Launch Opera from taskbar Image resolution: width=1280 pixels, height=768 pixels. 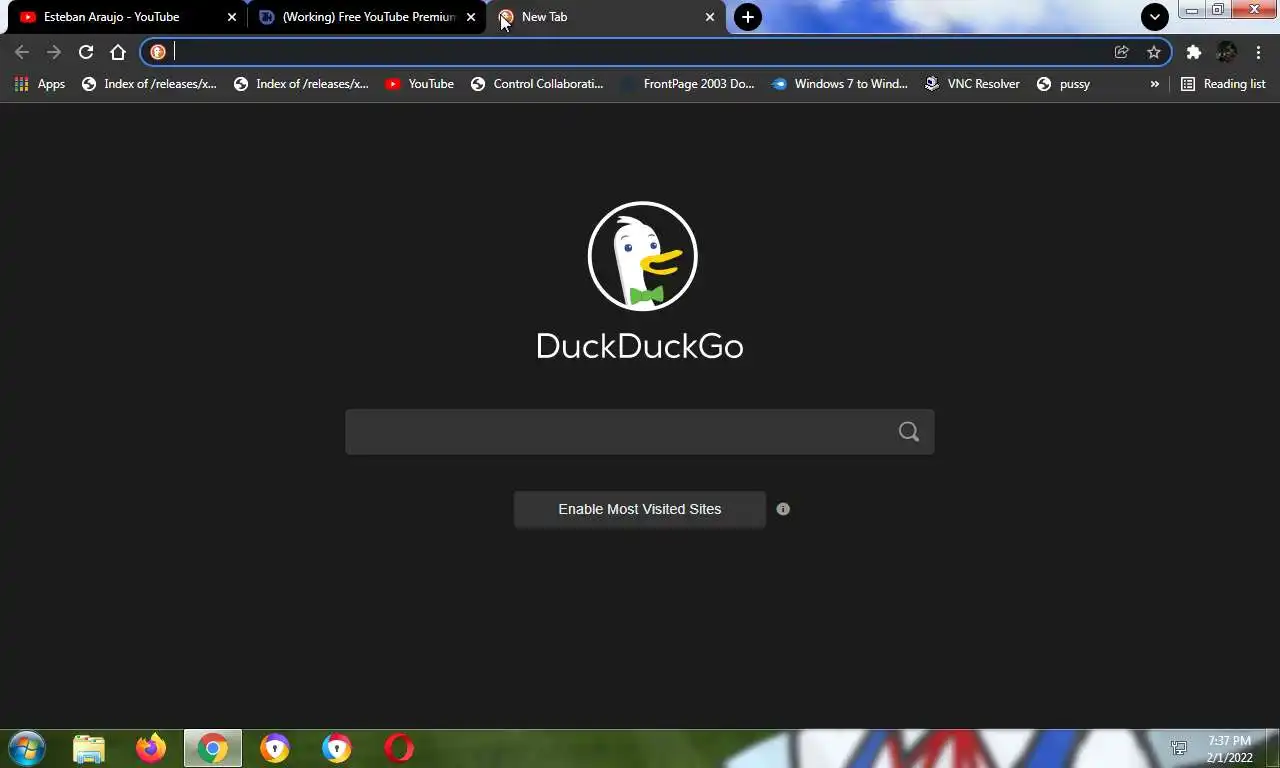399,748
